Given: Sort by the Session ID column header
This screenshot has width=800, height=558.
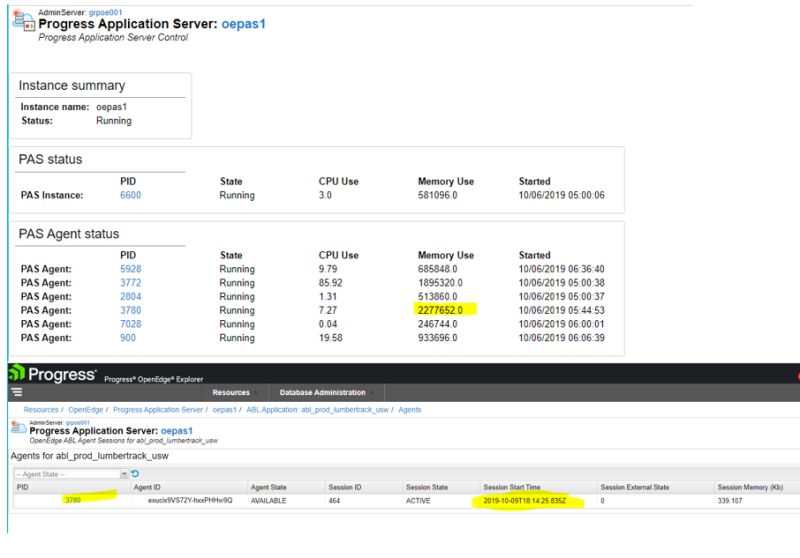Looking at the screenshot, I should (x=364, y=487).
